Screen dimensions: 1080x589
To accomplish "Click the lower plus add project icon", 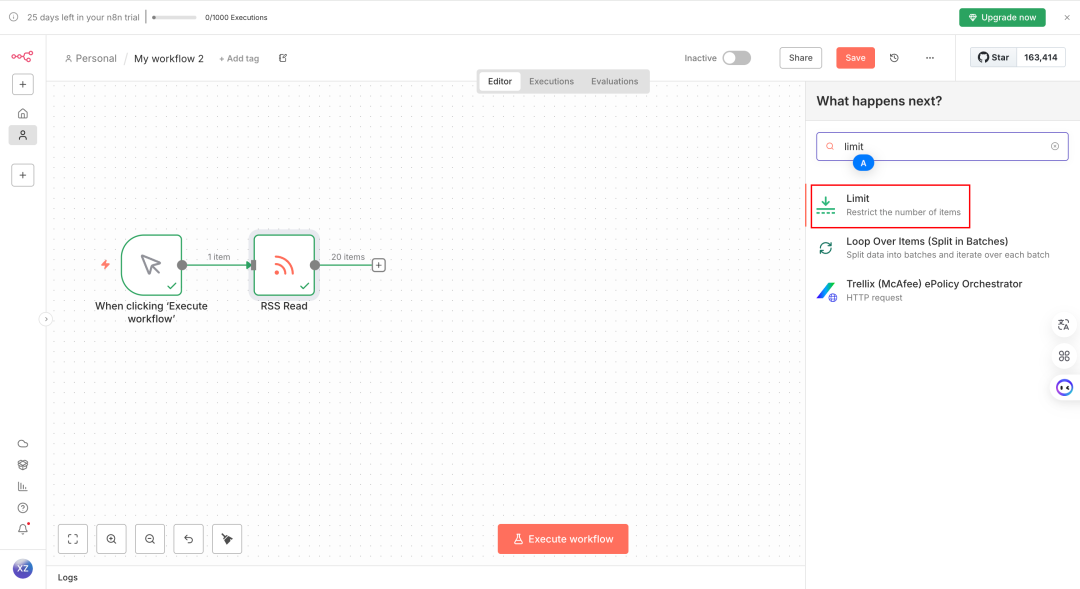I will (23, 175).
